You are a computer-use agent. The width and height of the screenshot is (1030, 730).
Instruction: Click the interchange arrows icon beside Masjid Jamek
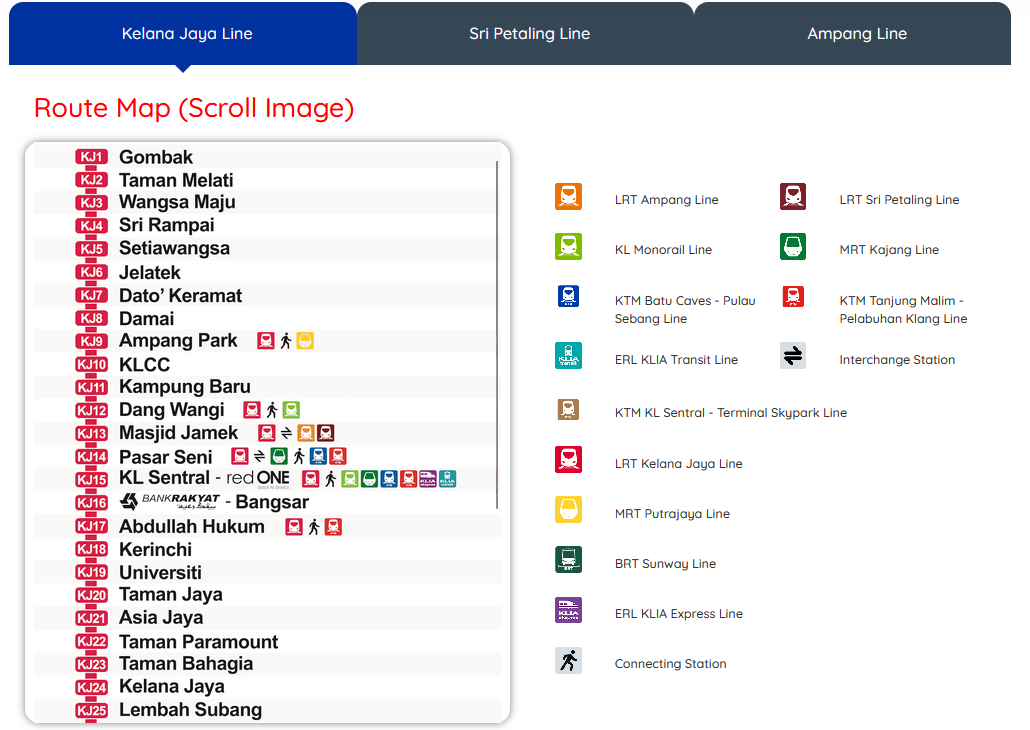pyautogui.click(x=286, y=433)
